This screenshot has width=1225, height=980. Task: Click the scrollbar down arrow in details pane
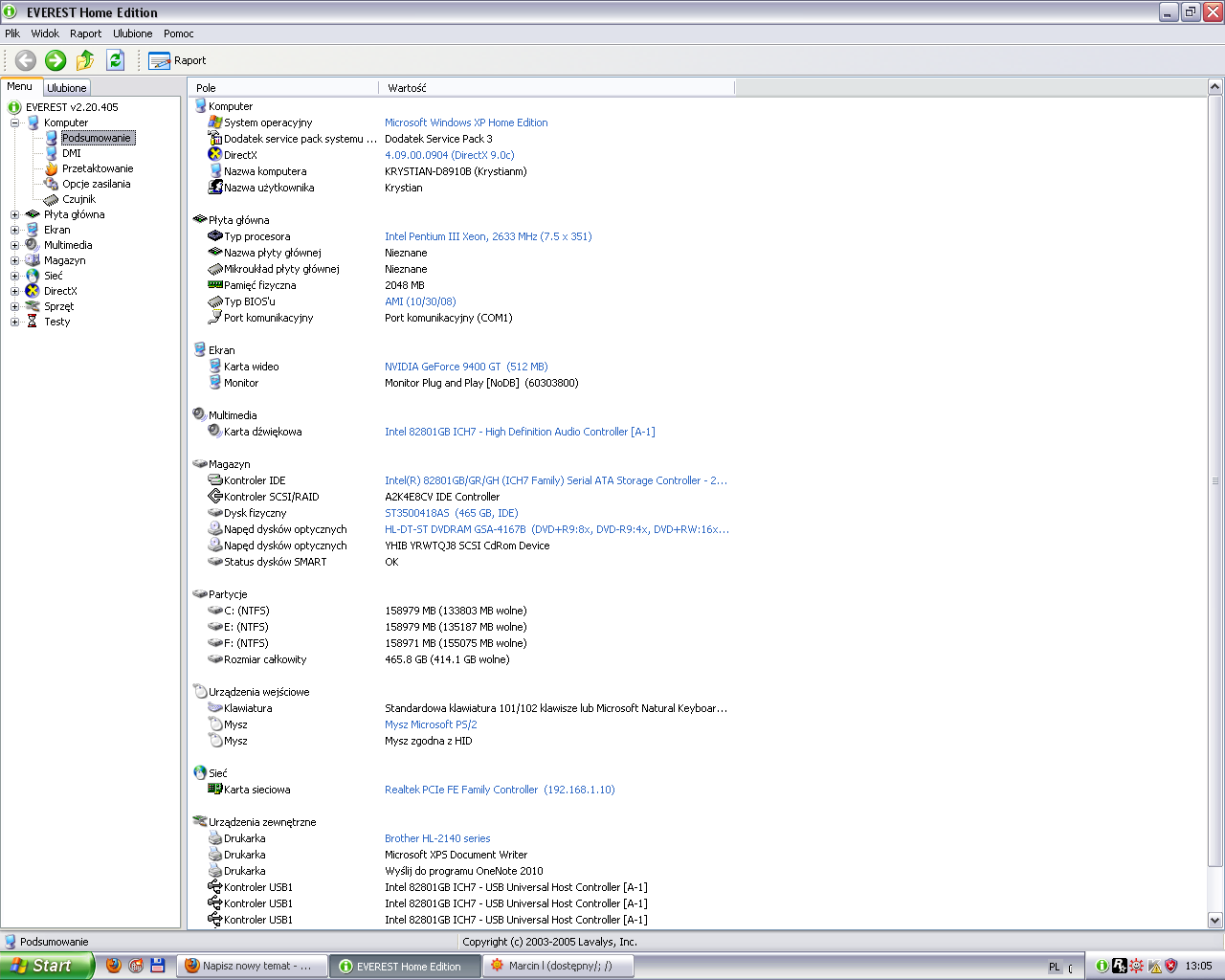click(x=1215, y=920)
